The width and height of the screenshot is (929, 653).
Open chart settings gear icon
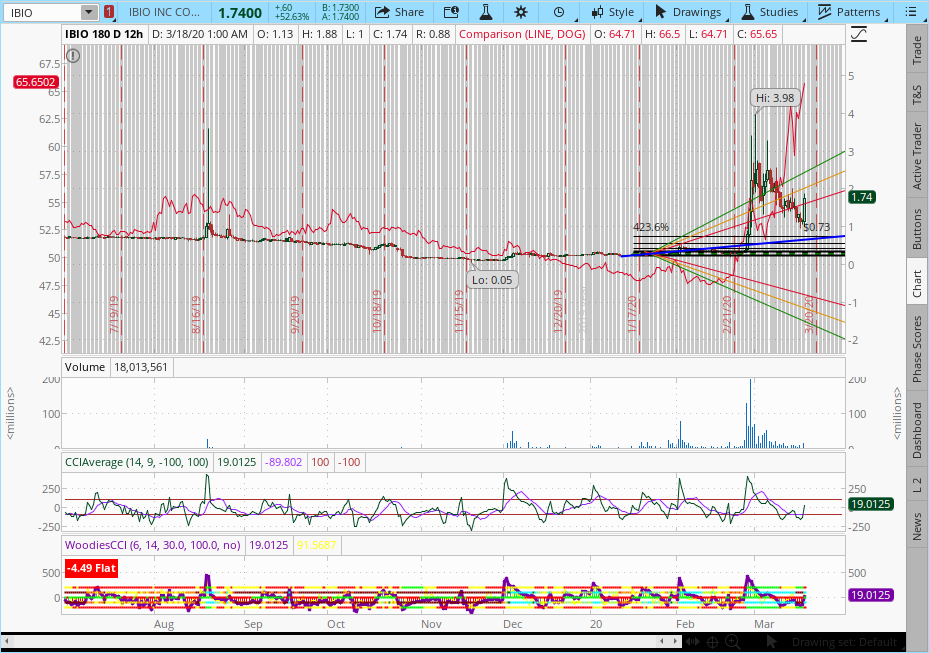point(520,12)
